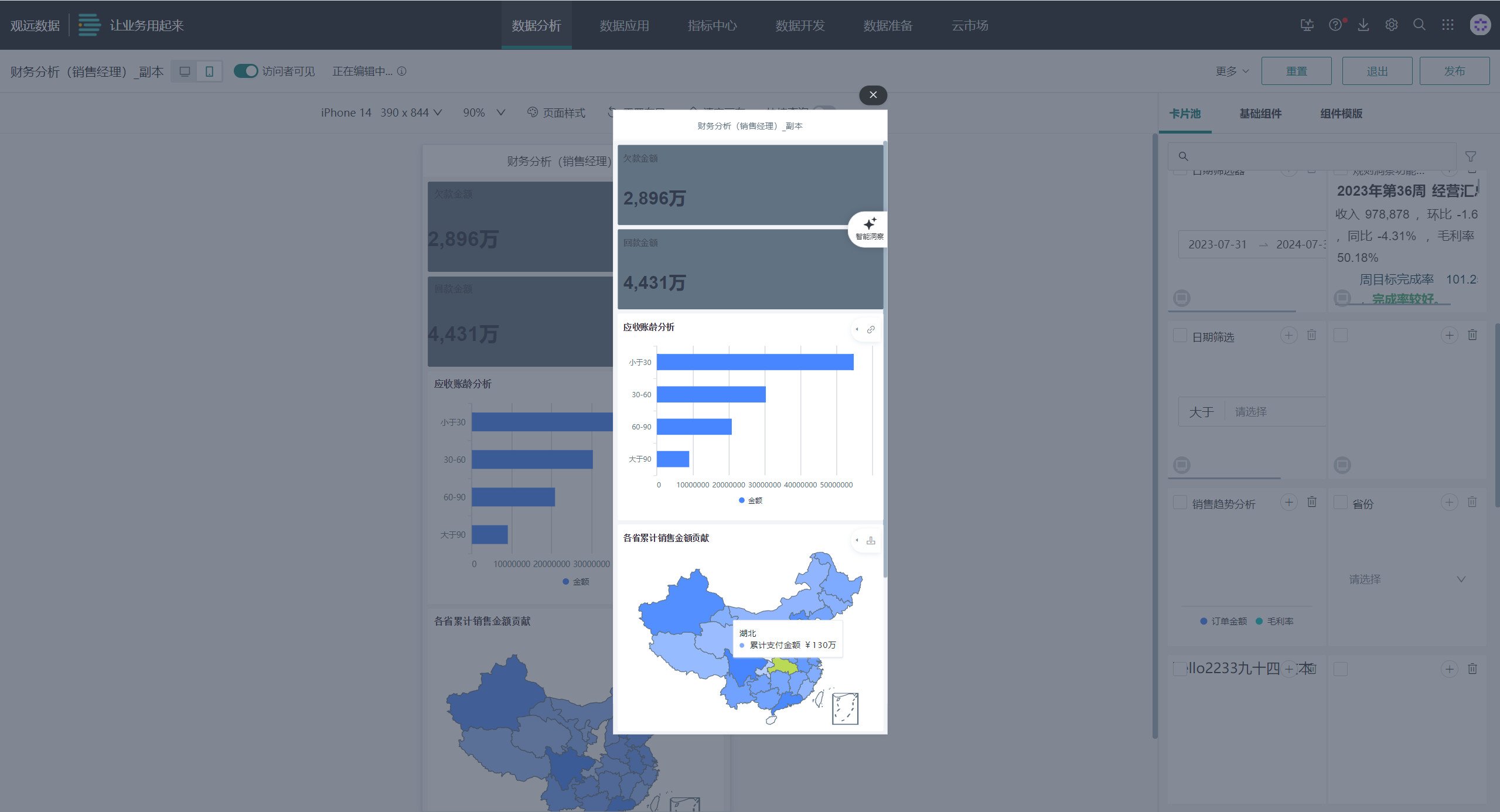Switch to mobile layout view icon

tap(209, 71)
